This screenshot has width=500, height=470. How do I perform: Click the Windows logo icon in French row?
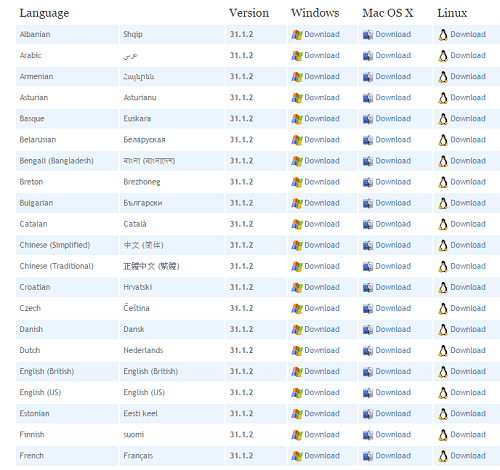click(x=296, y=456)
